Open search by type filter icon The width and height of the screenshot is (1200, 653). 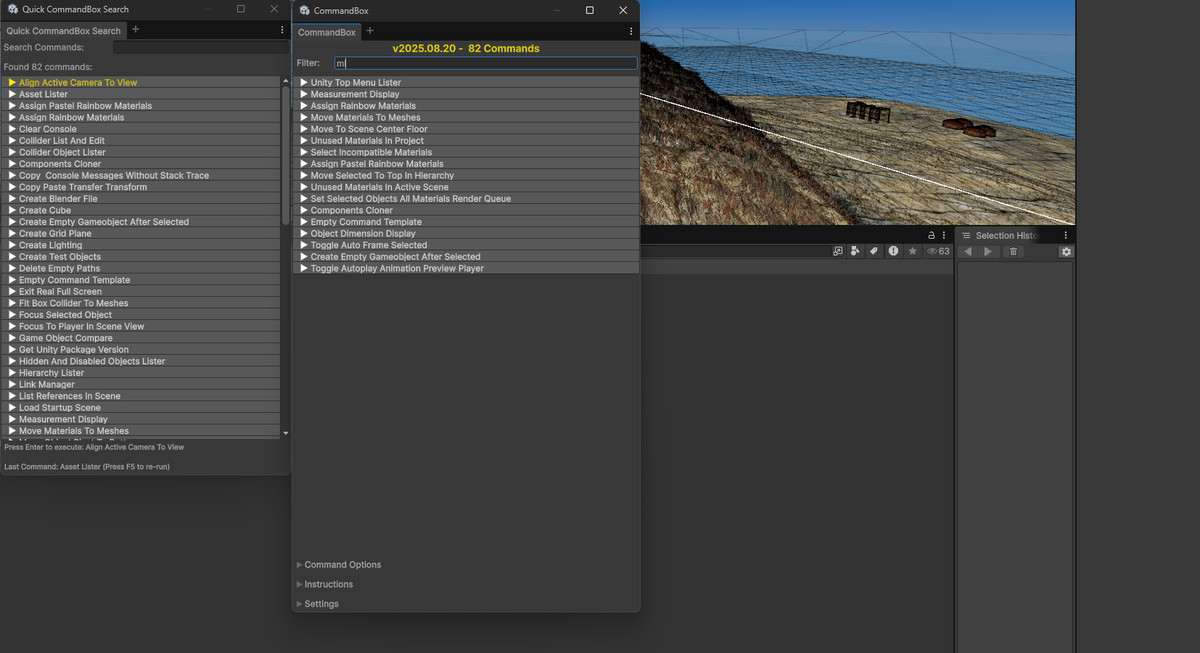click(x=856, y=251)
